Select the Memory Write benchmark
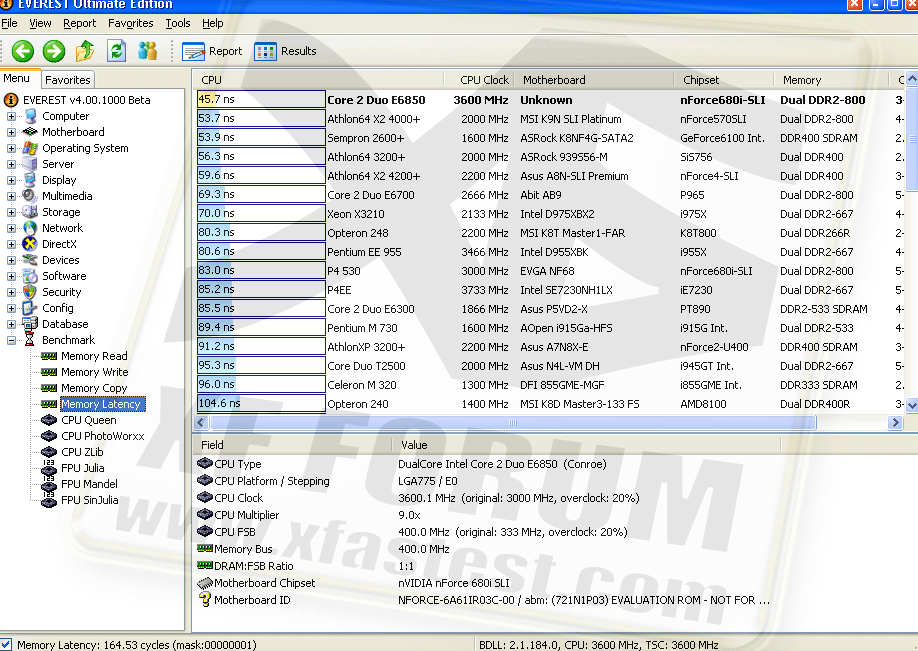Screen dimensions: 918x651 point(95,372)
